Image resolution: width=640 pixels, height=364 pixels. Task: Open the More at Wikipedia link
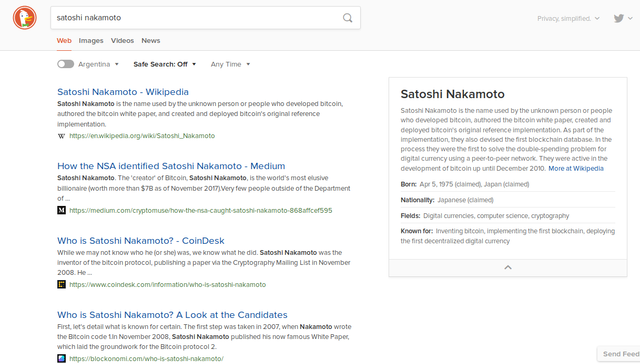[576, 169]
